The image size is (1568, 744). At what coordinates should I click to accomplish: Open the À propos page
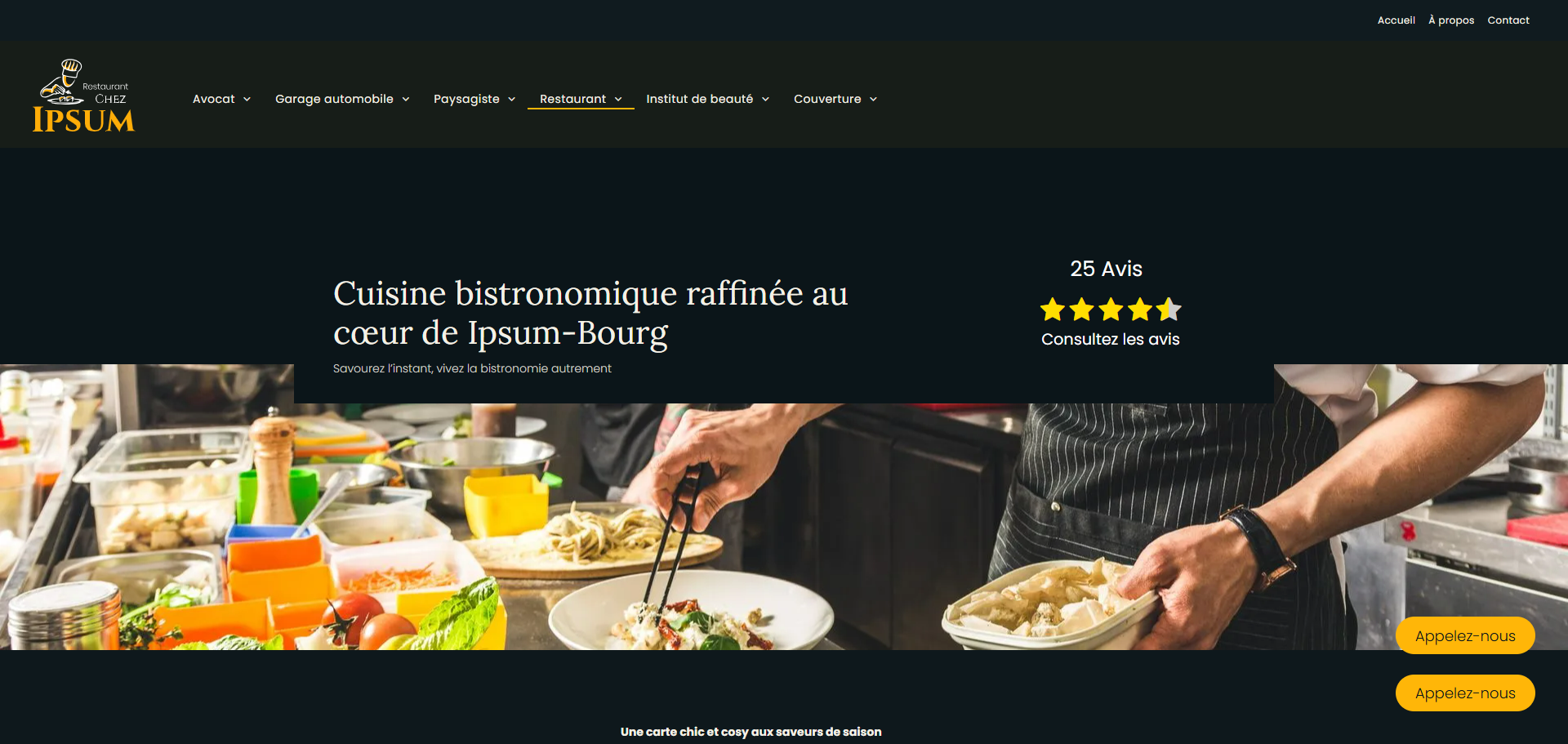1451,20
